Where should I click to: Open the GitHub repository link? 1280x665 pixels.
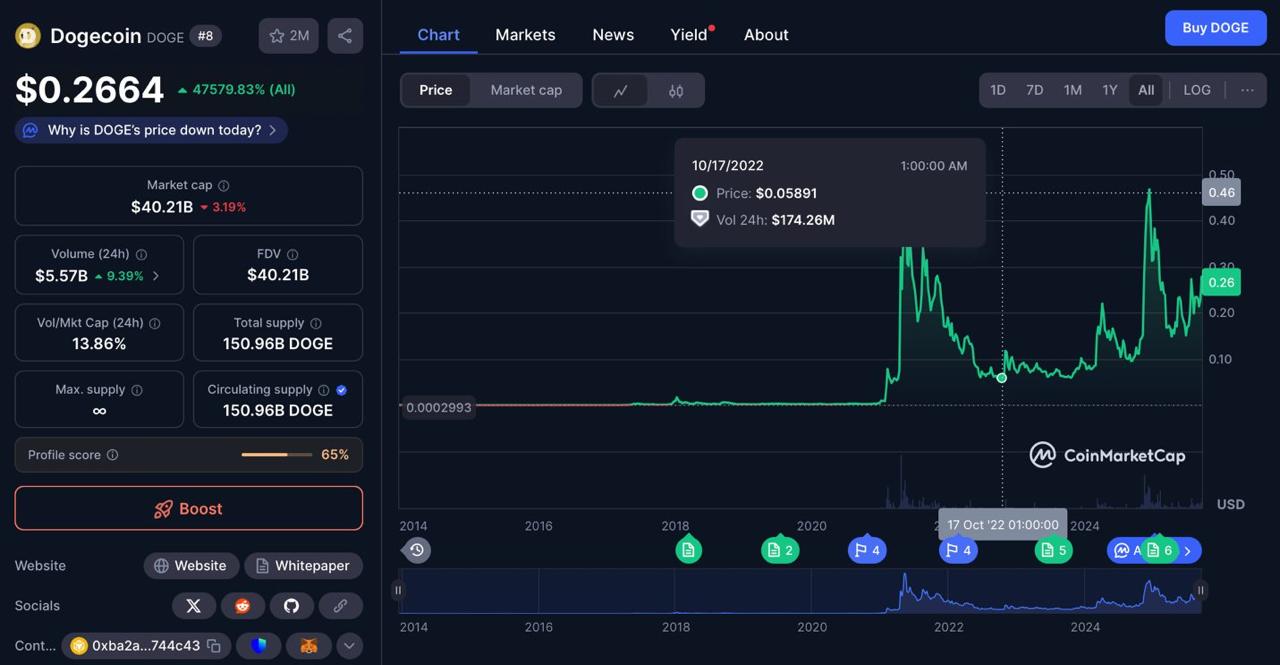coord(291,606)
